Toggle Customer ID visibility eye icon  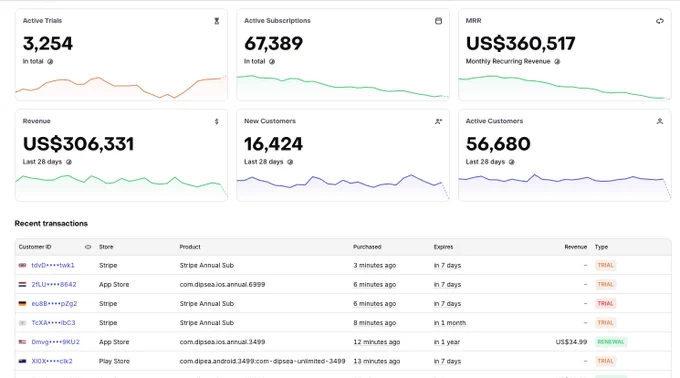click(88, 247)
